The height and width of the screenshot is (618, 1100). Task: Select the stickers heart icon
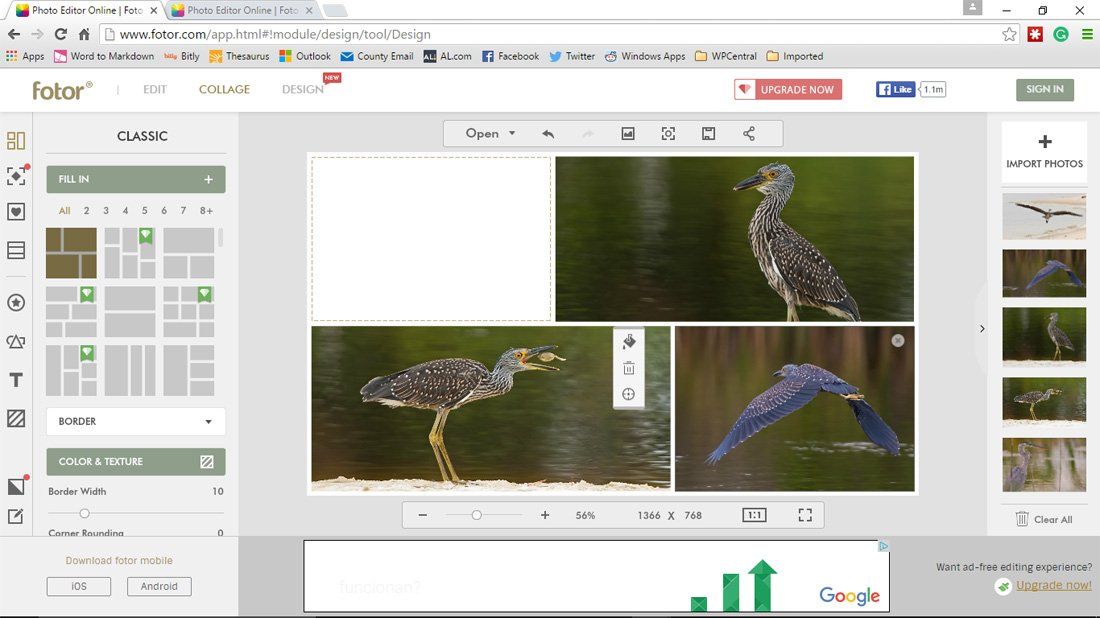tap(16, 211)
